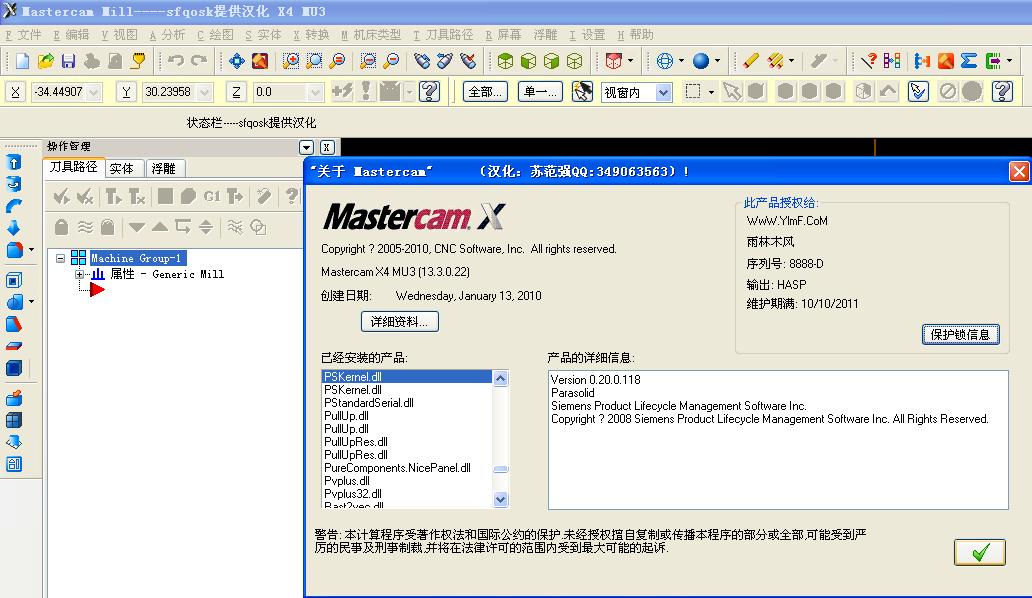Select the Machine Group-1 tree label

tap(136, 258)
